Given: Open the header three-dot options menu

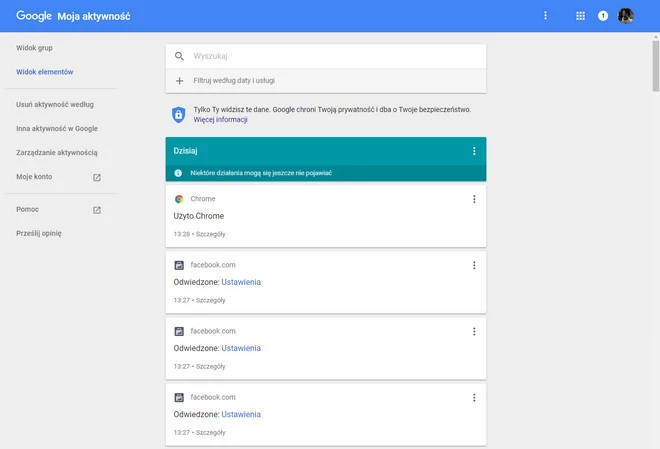Looking at the screenshot, I should click(x=545, y=16).
